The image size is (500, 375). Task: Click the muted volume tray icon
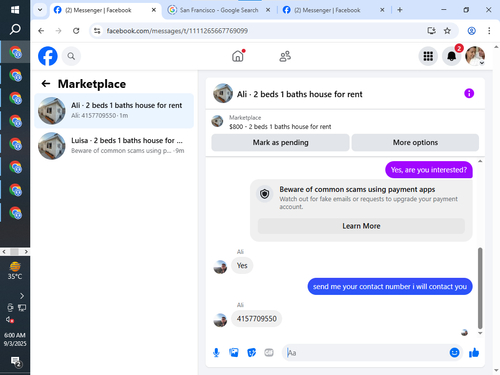pyautogui.click(x=10, y=320)
